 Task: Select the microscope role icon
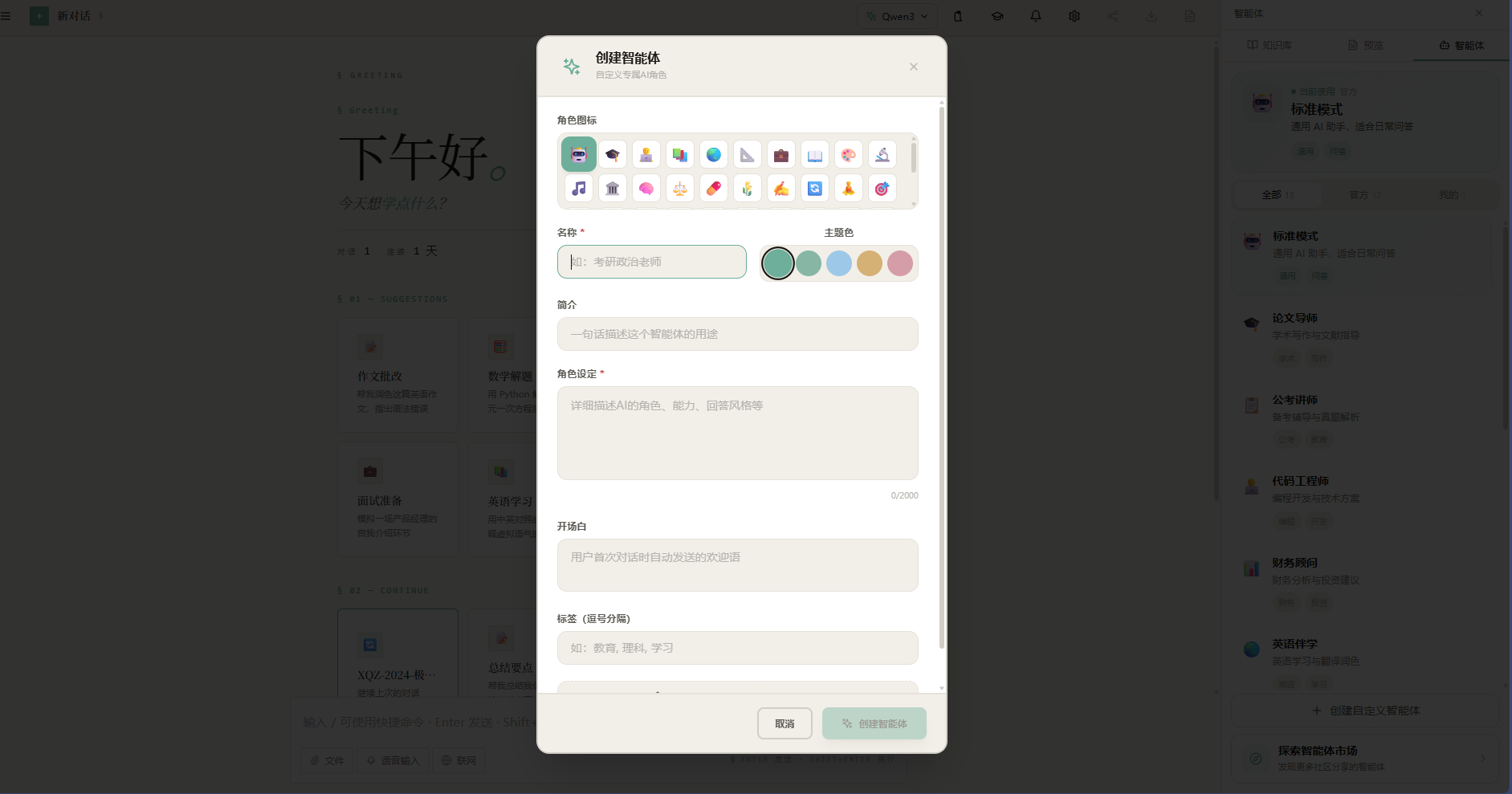(882, 154)
